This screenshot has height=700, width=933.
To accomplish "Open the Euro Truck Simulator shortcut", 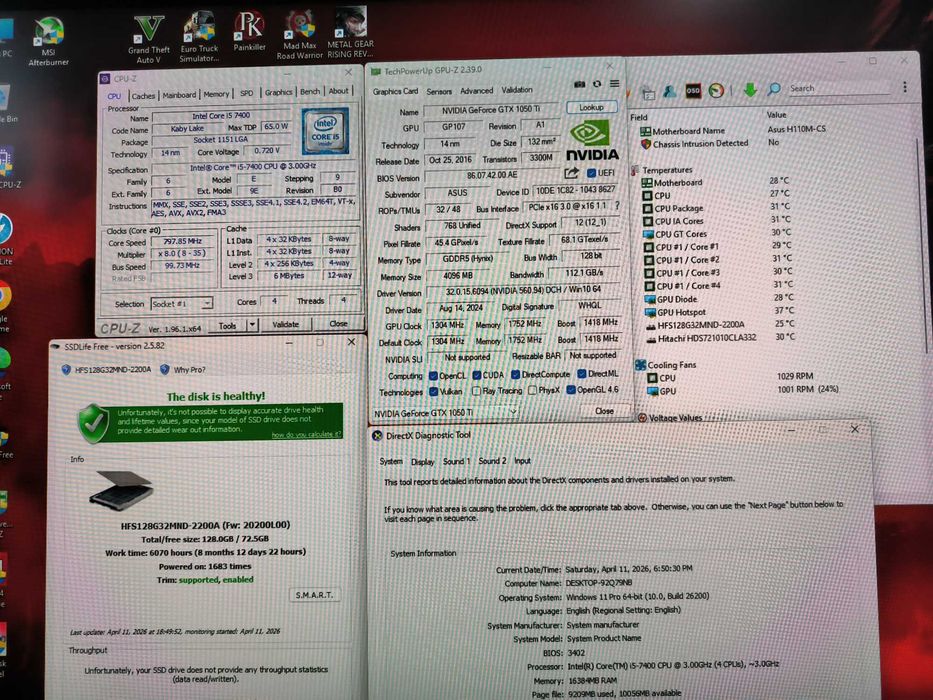I will coord(199,37).
